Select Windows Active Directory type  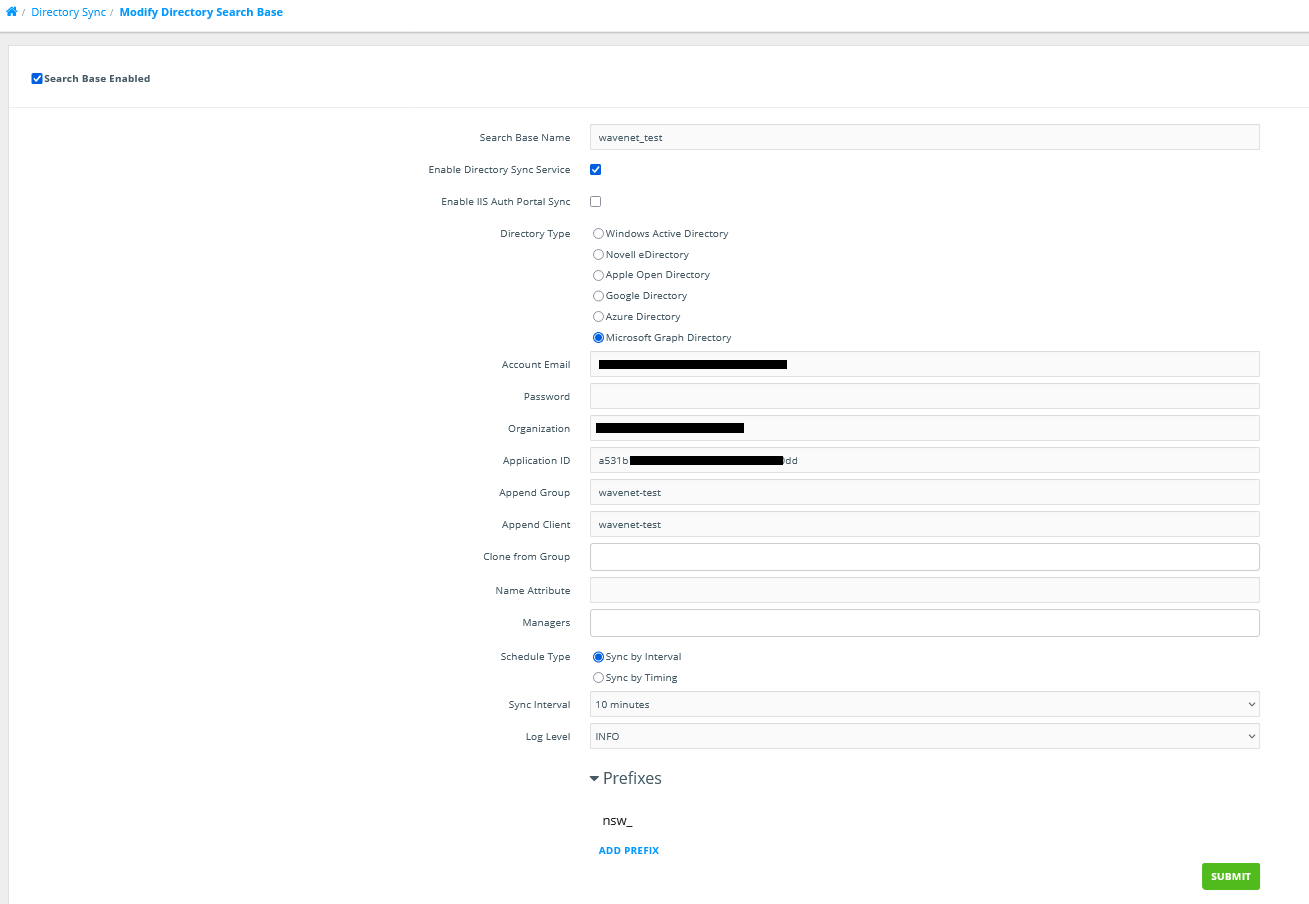[598, 233]
